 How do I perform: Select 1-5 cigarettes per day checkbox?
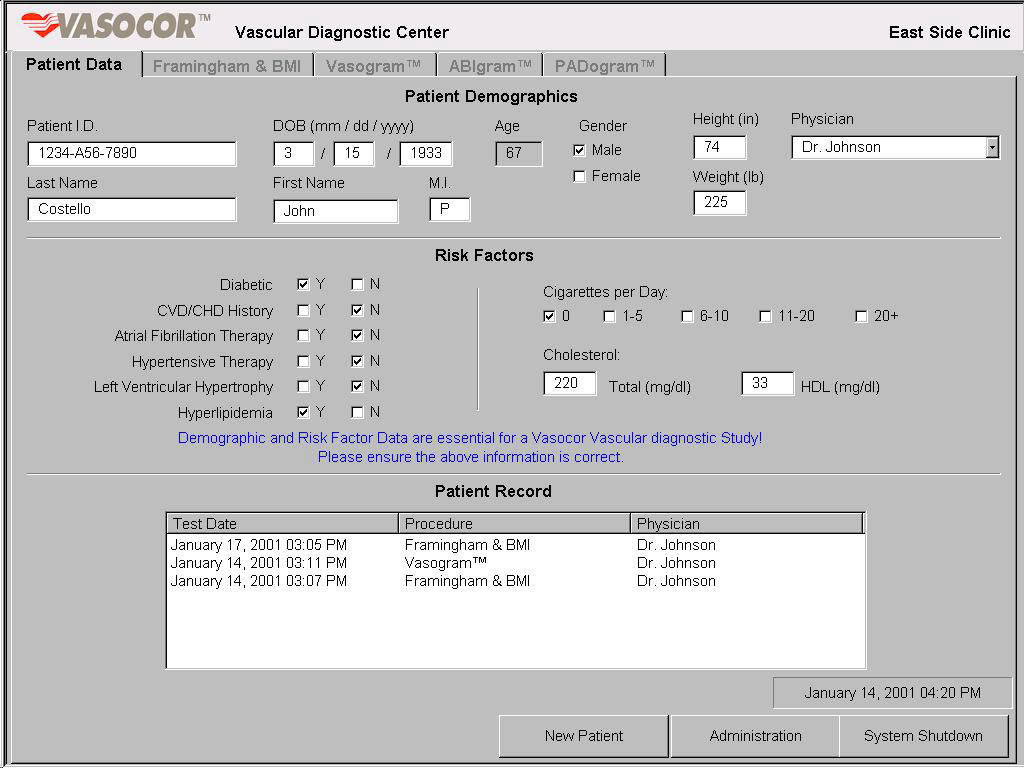609,317
